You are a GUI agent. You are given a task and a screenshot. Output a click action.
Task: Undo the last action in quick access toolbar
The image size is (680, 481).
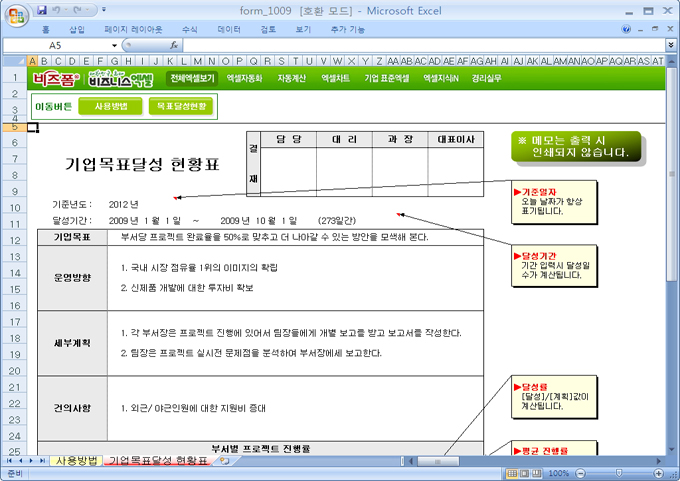pos(56,10)
